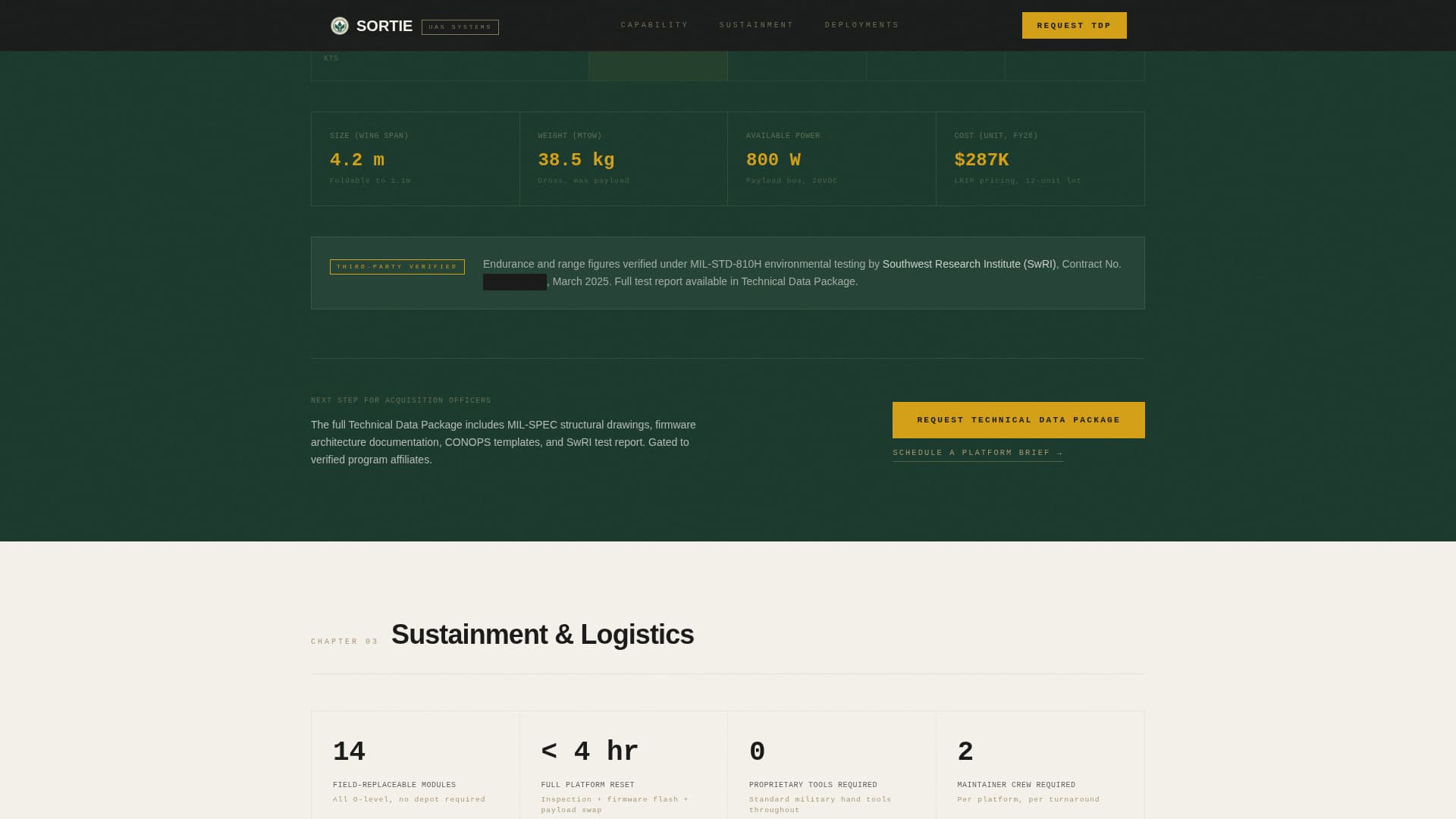Click the Foldable to 1.1m note

coord(370,180)
